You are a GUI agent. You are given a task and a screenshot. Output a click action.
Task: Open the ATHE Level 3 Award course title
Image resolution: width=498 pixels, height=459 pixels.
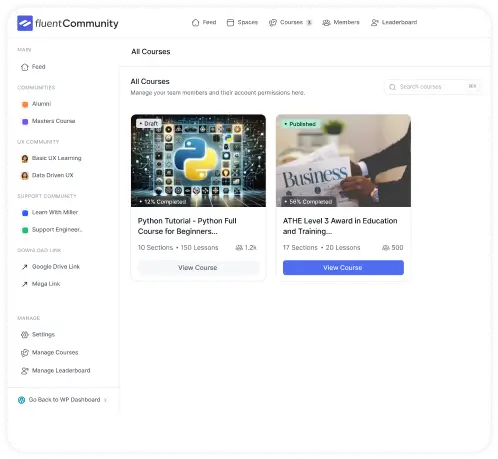[340, 226]
